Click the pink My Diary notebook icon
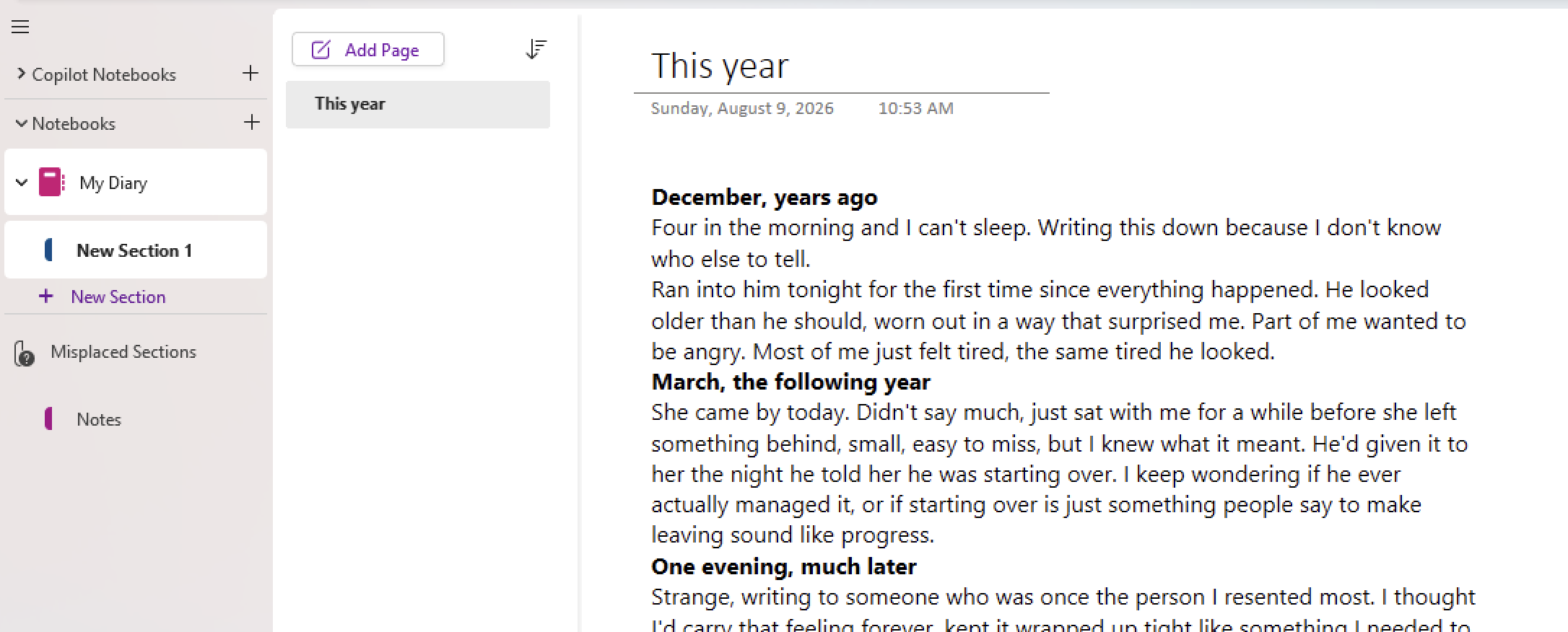 click(x=51, y=183)
